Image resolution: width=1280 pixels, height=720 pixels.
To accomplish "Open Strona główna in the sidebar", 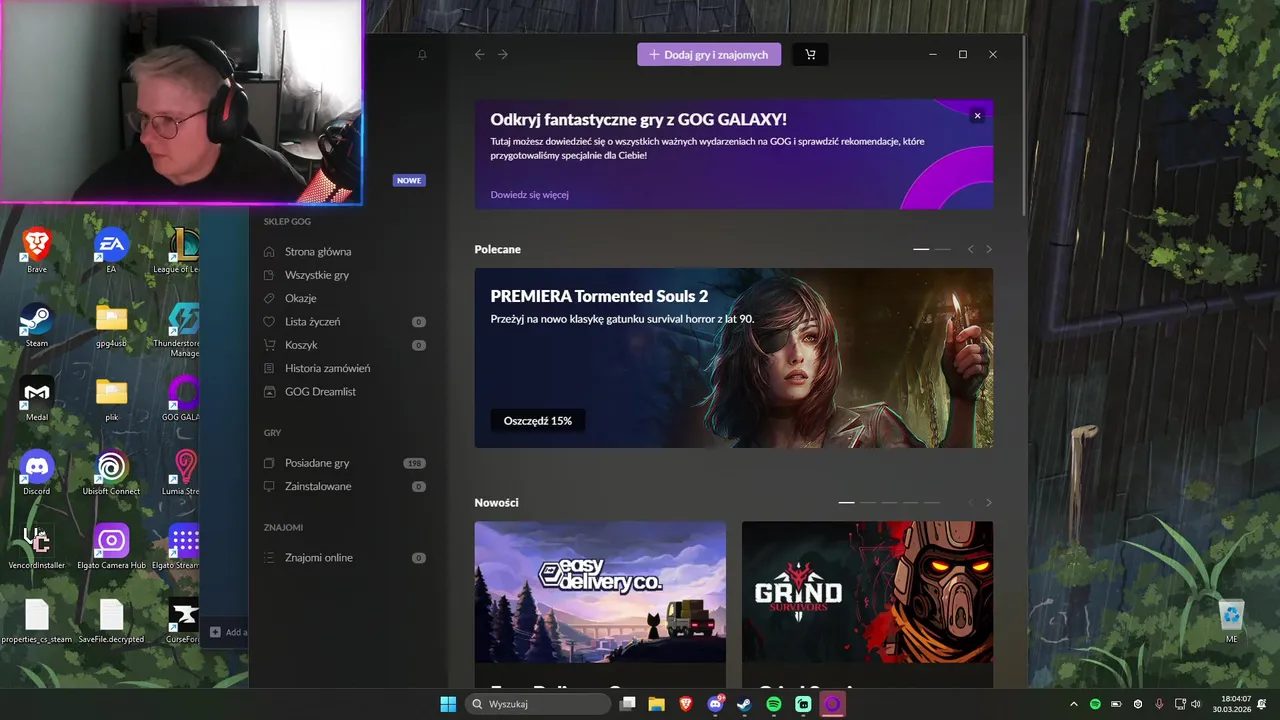I will pyautogui.click(x=318, y=252).
